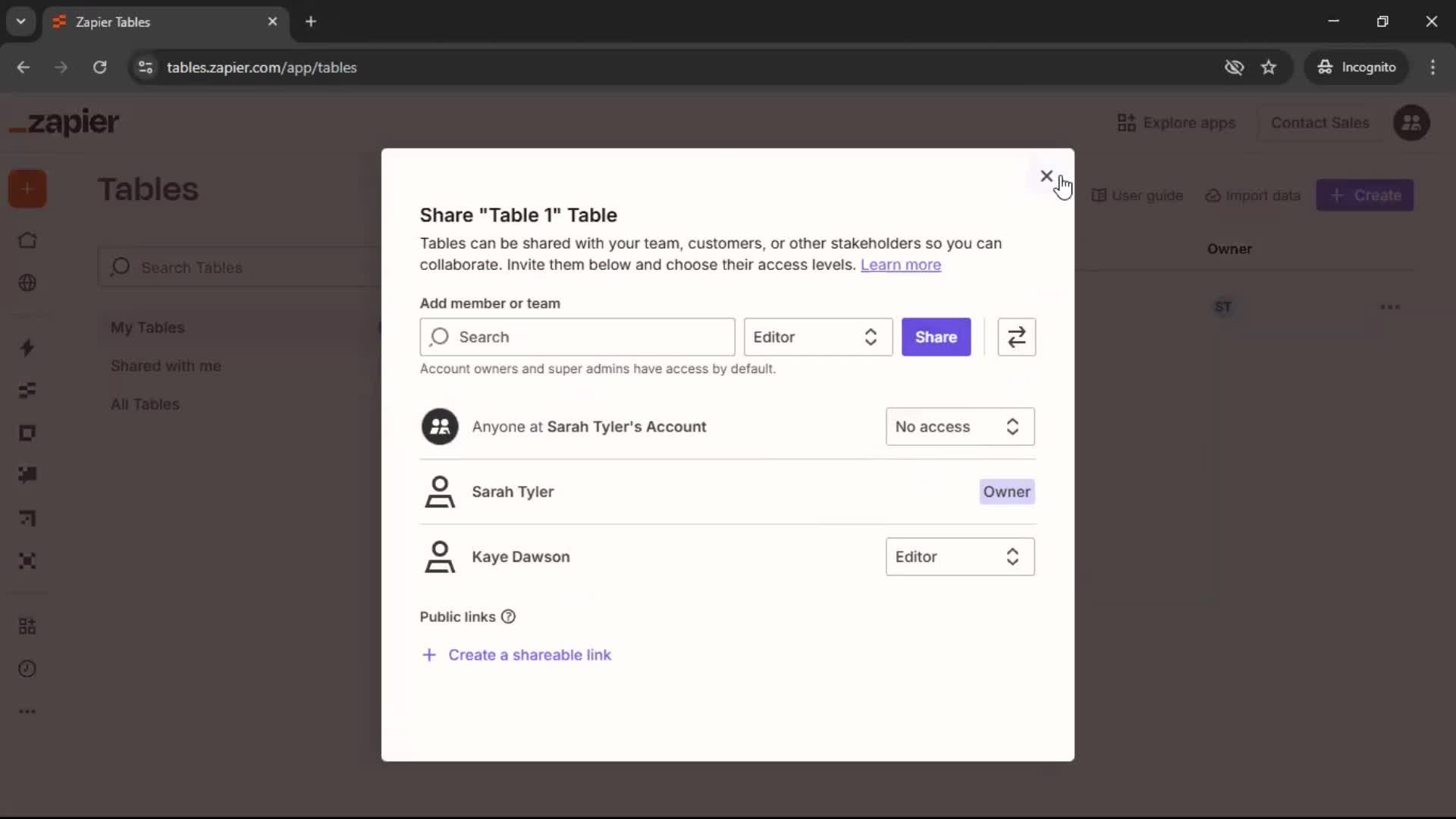
Task: Click the Owner column header
Action: pos(1229,249)
